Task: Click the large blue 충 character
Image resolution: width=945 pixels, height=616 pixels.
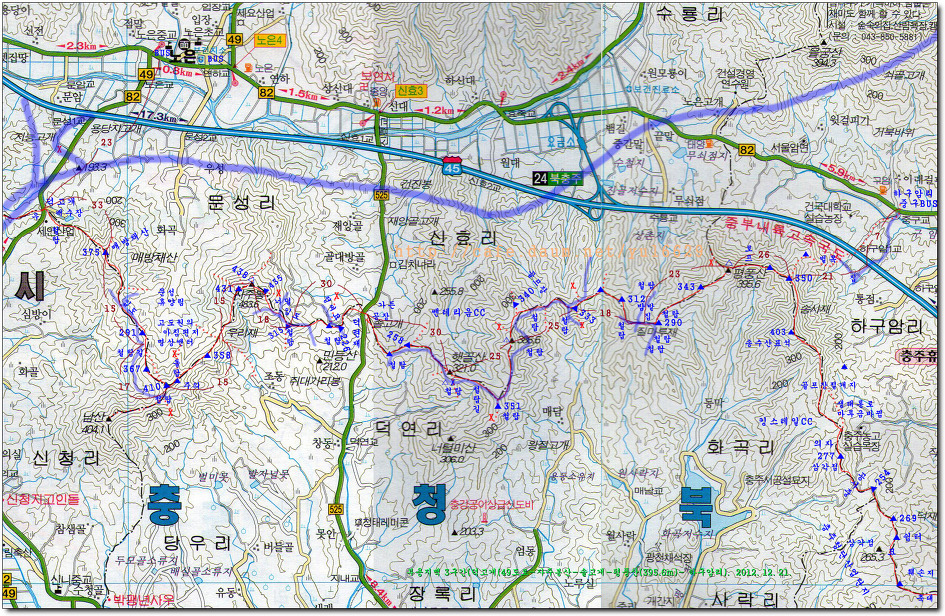Action: click(163, 505)
